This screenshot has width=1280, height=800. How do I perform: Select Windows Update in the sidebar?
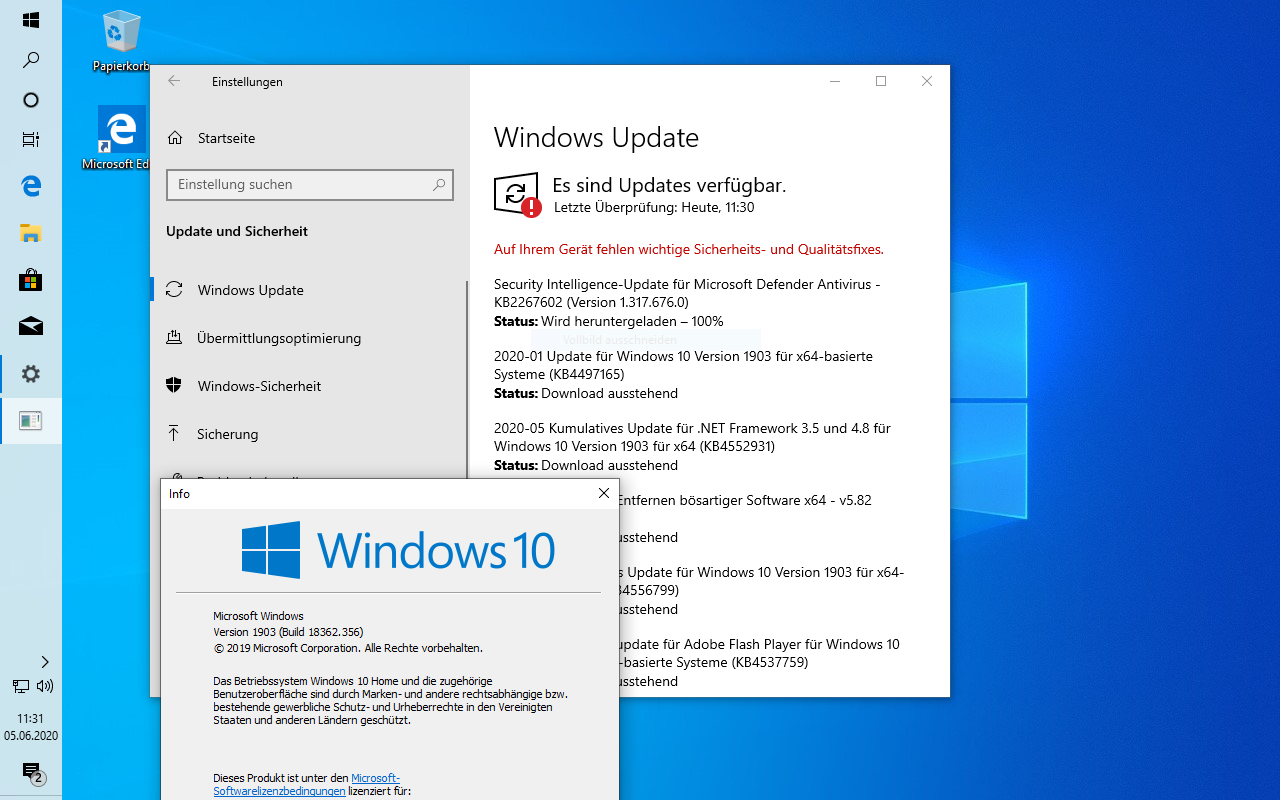[308, 290]
